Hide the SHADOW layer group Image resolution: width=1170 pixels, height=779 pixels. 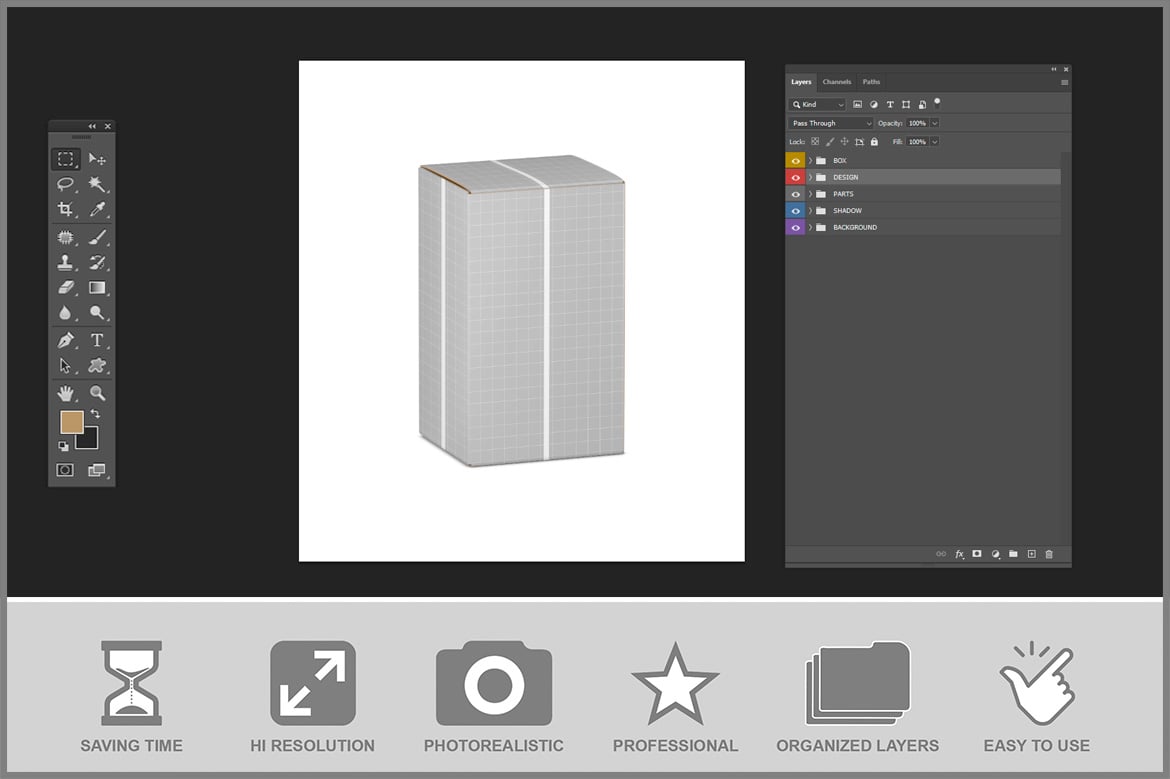tap(795, 210)
